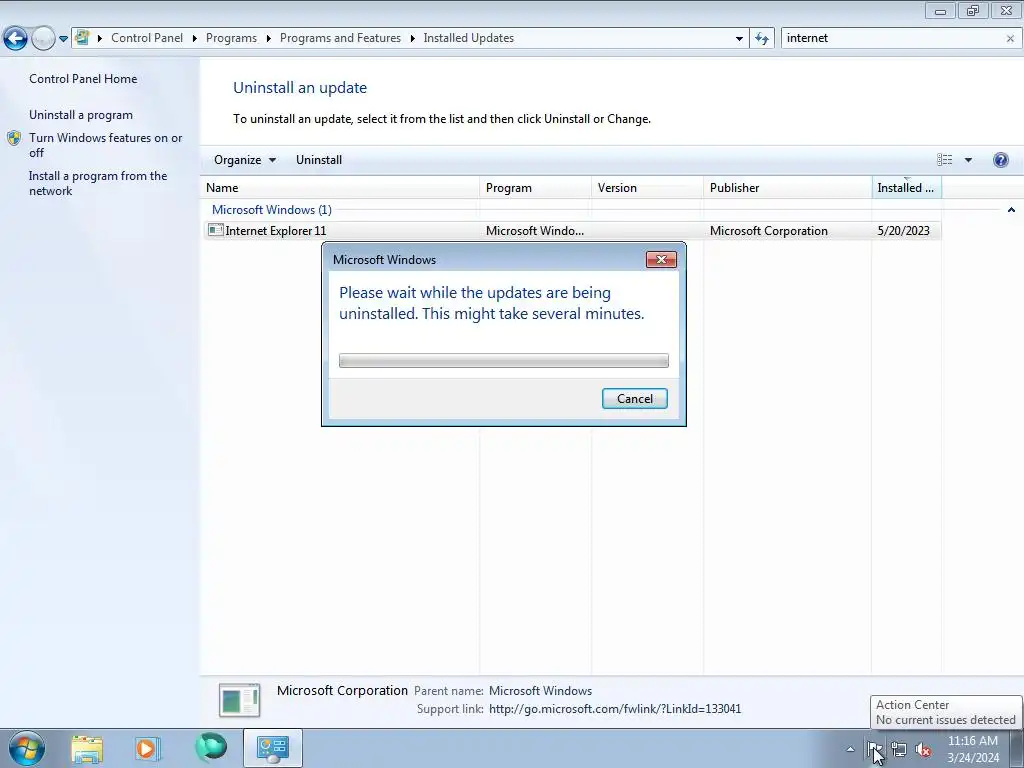Click the Installed Updates breadcrumb
This screenshot has height=768, width=1024.
pyautogui.click(x=468, y=38)
